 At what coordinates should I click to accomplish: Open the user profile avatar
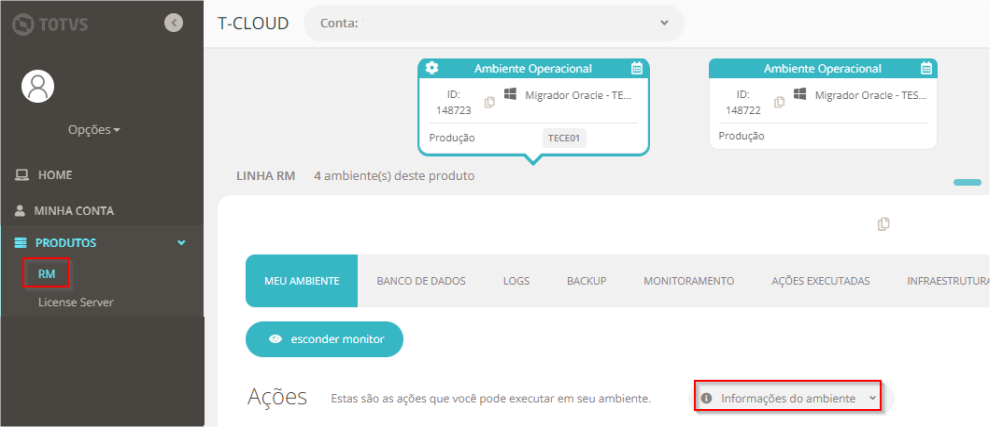(38, 85)
